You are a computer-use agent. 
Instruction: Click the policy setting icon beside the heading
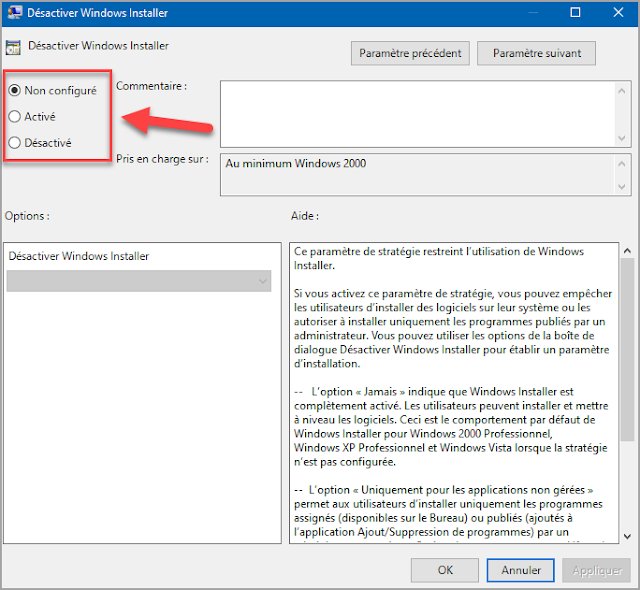(13, 47)
